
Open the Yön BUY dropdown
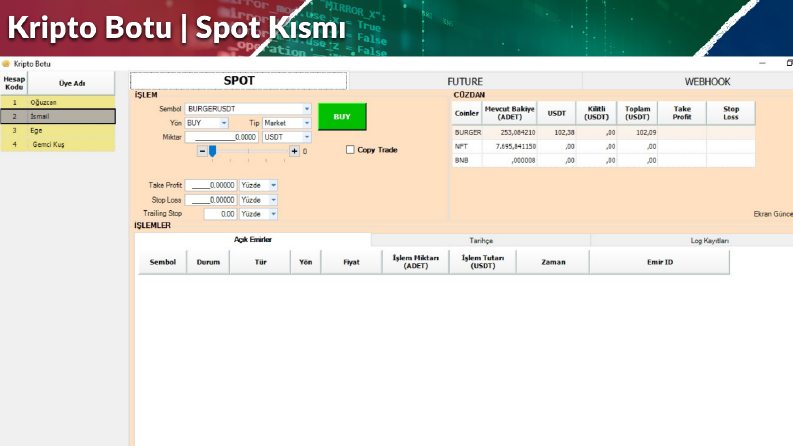pos(224,123)
